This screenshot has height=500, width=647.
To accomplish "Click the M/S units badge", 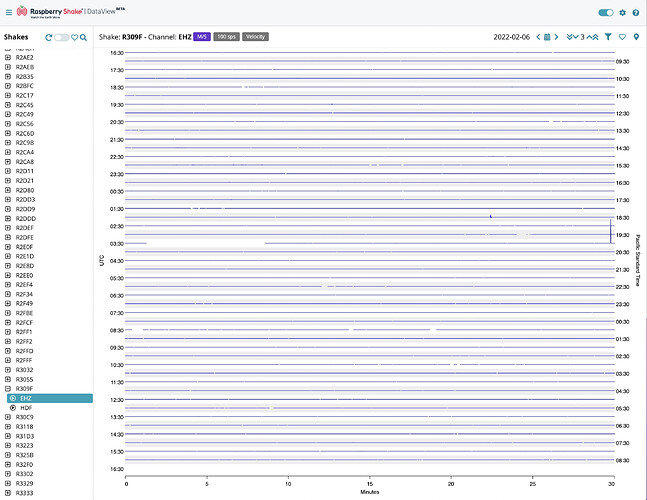I will coord(202,37).
